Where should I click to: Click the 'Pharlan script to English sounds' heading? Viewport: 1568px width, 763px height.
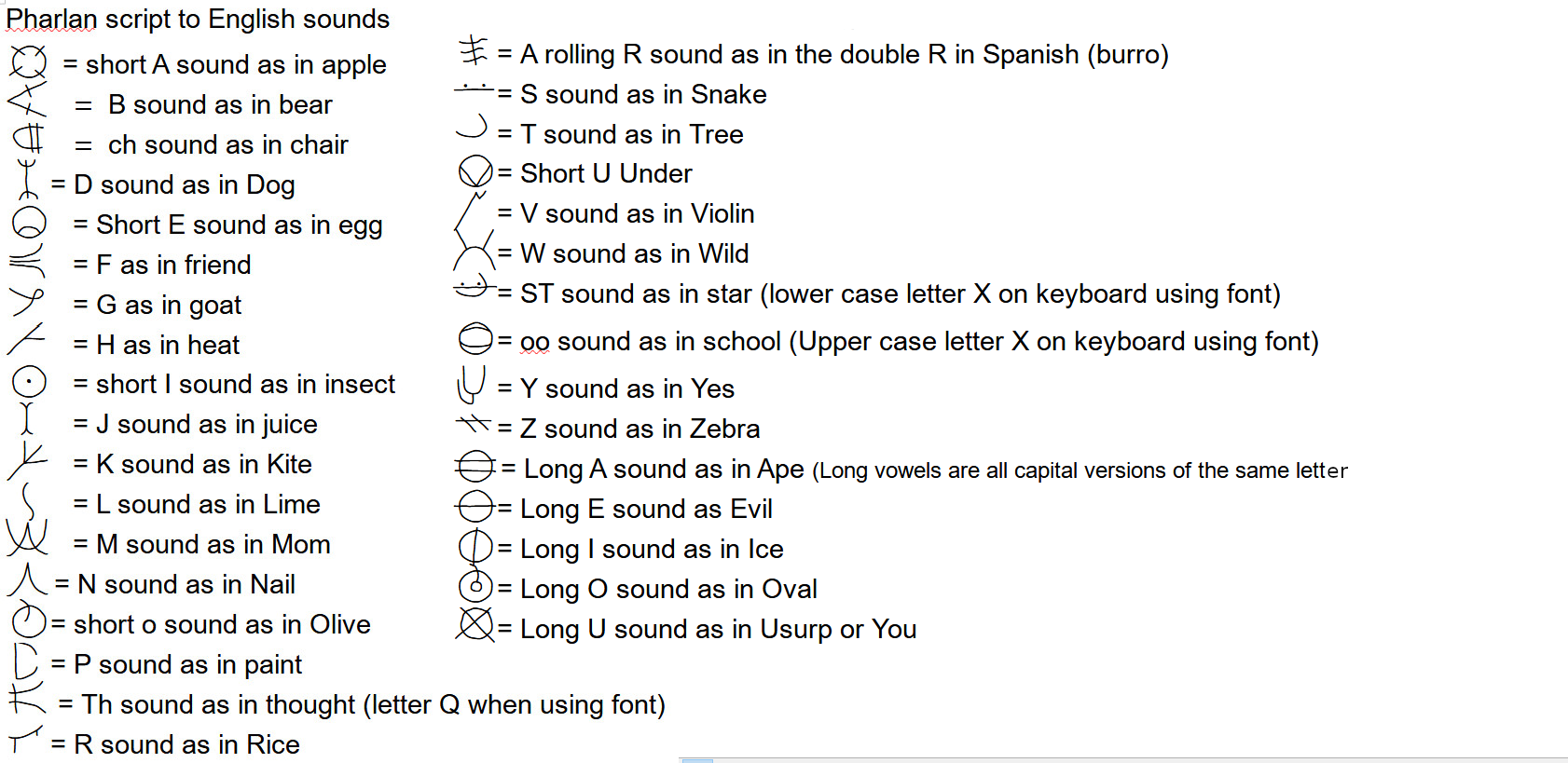click(x=198, y=19)
